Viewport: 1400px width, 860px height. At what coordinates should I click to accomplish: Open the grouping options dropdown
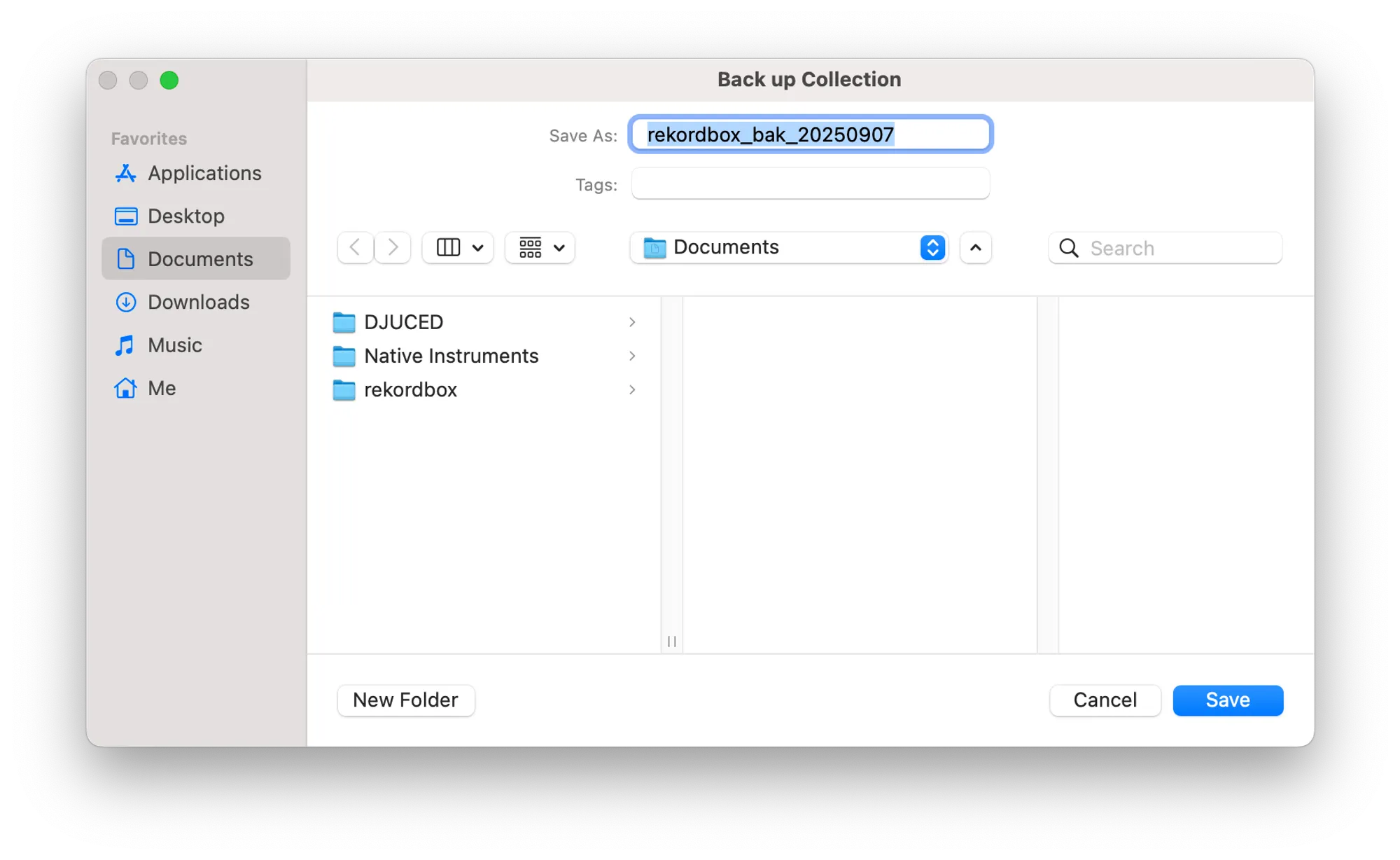[540, 247]
